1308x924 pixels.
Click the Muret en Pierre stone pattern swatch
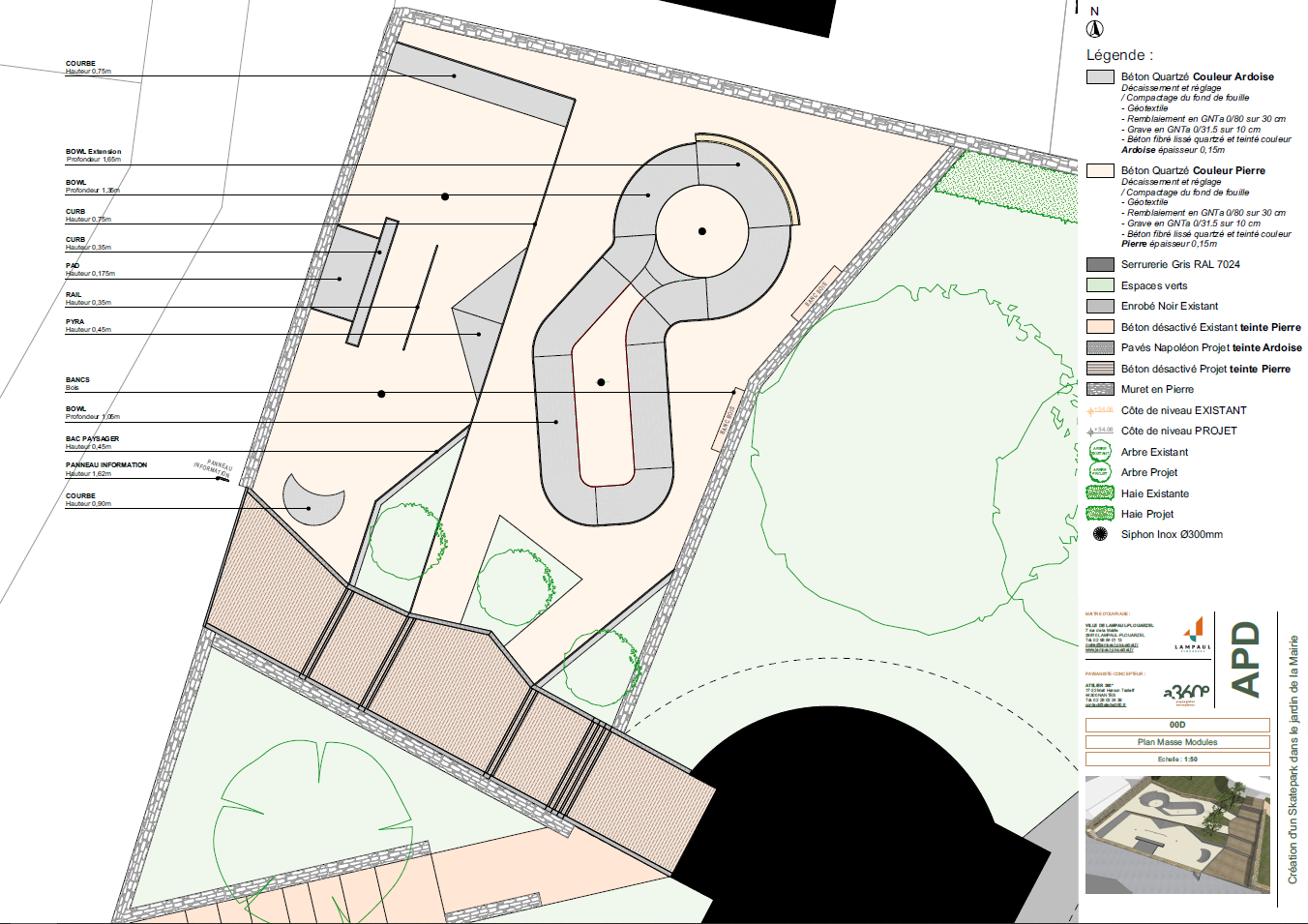click(1100, 389)
